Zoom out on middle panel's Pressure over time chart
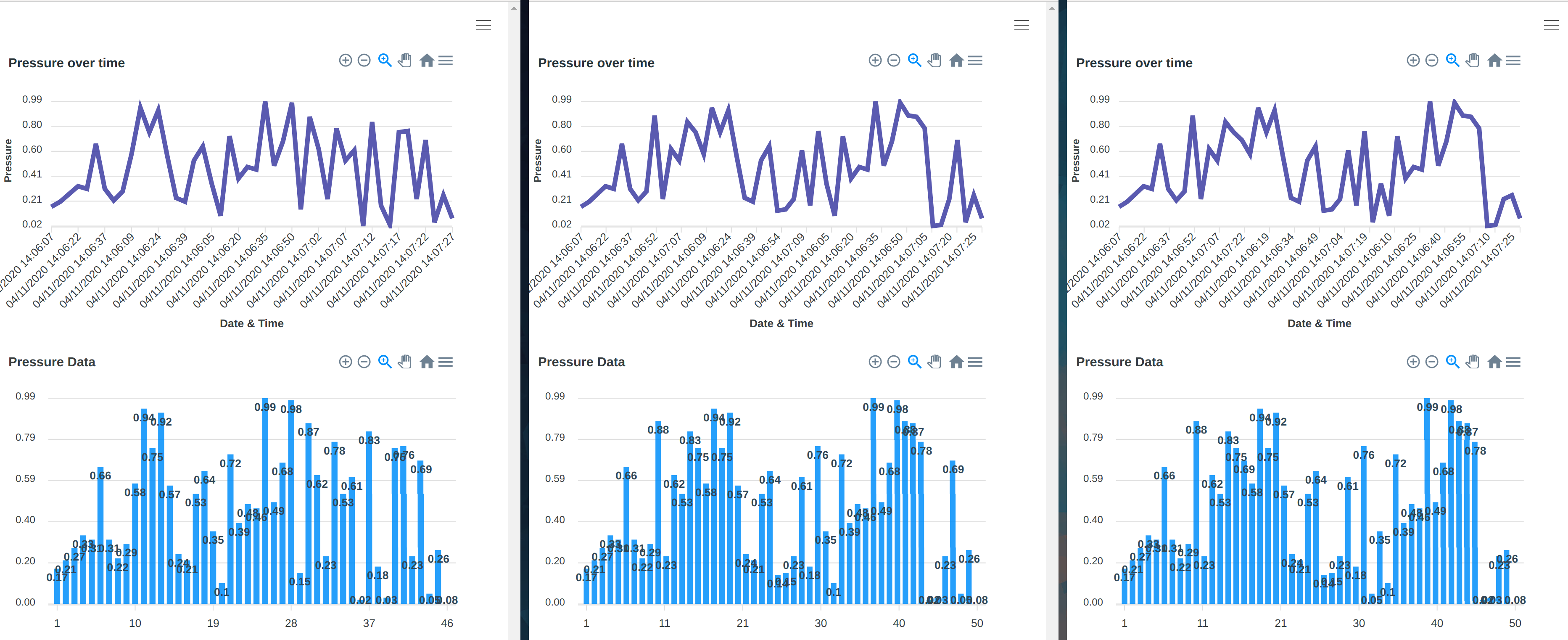The height and width of the screenshot is (640, 1568). point(894,60)
